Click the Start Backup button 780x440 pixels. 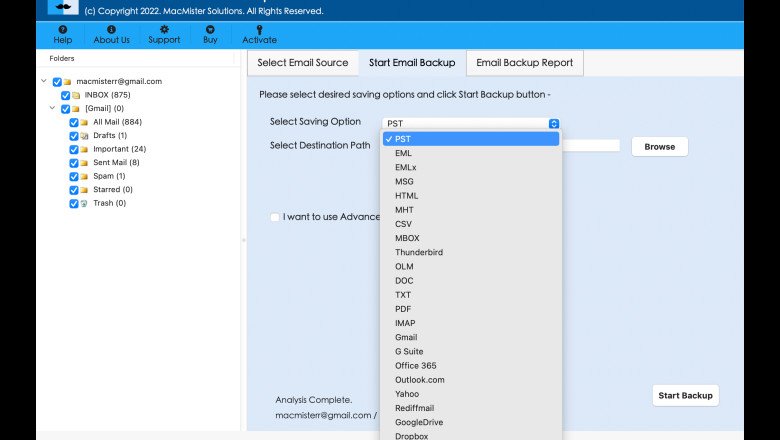click(x=685, y=395)
